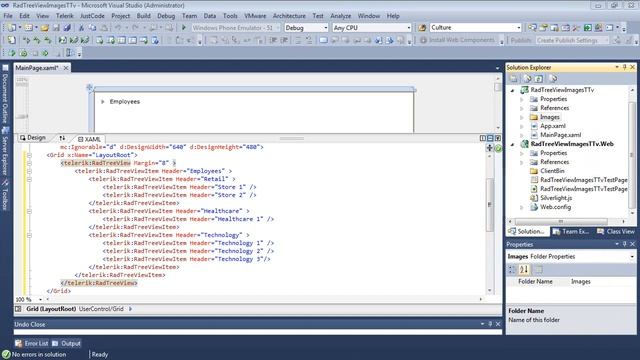Collapse the Technology RadTreeViewItem outline
The width and height of the screenshot is (640, 360).
[x=29, y=236]
